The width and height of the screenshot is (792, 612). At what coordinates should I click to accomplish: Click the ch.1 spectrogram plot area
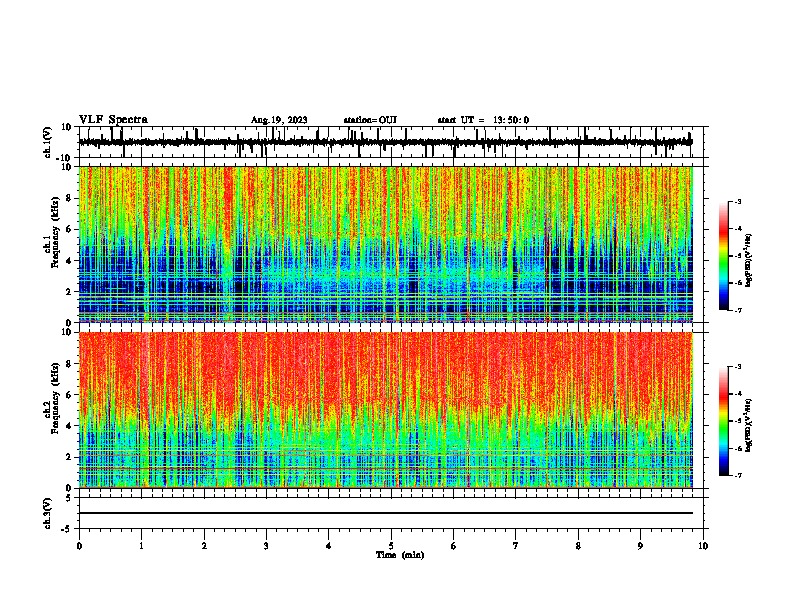tap(385, 244)
